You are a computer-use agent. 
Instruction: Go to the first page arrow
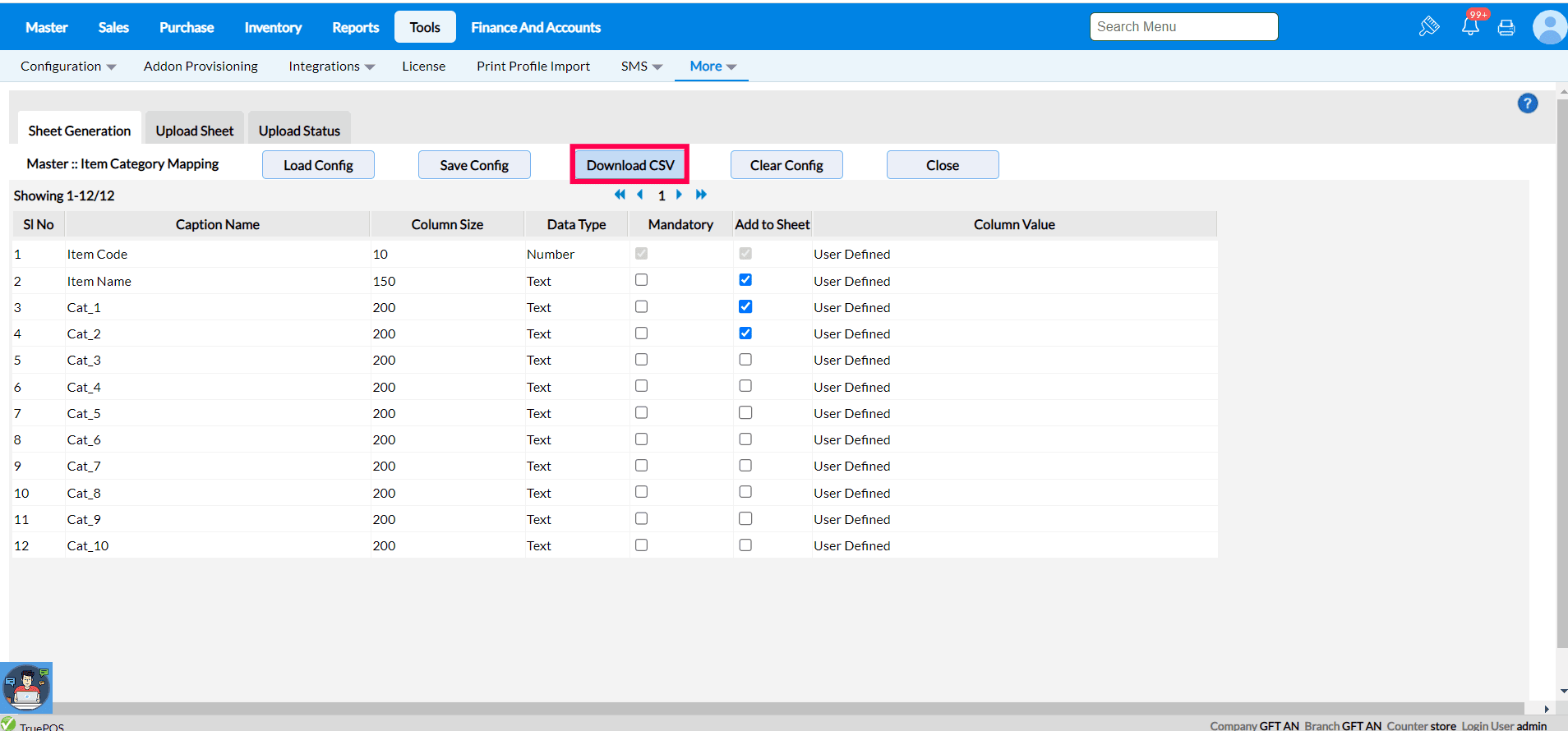coord(620,195)
